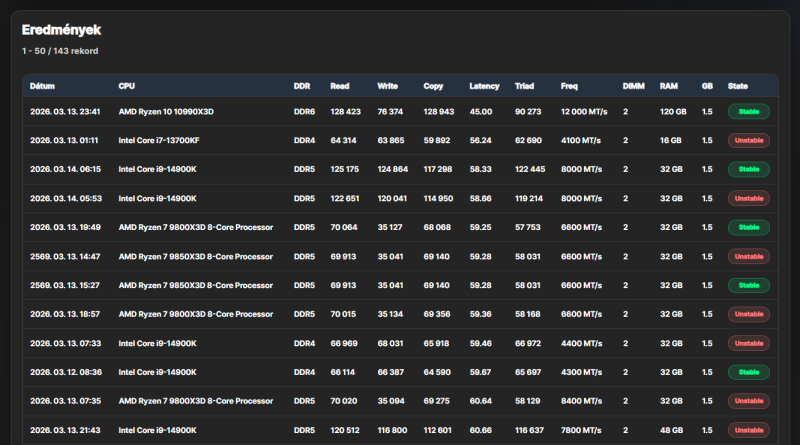Click date 2026. 03. 14. 05:53
The height and width of the screenshot is (445, 800).
66,198
